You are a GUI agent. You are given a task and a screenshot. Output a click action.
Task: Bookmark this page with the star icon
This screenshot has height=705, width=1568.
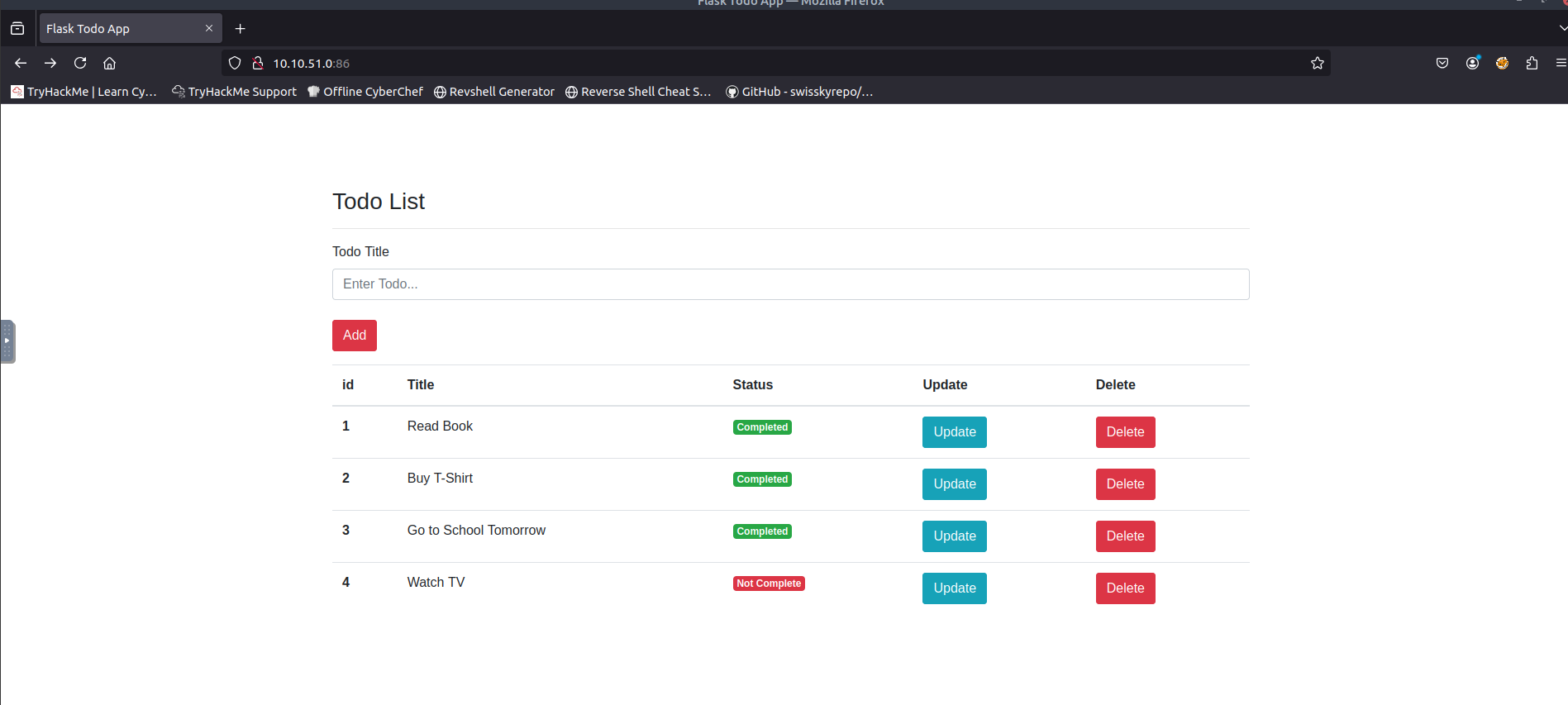(1317, 63)
